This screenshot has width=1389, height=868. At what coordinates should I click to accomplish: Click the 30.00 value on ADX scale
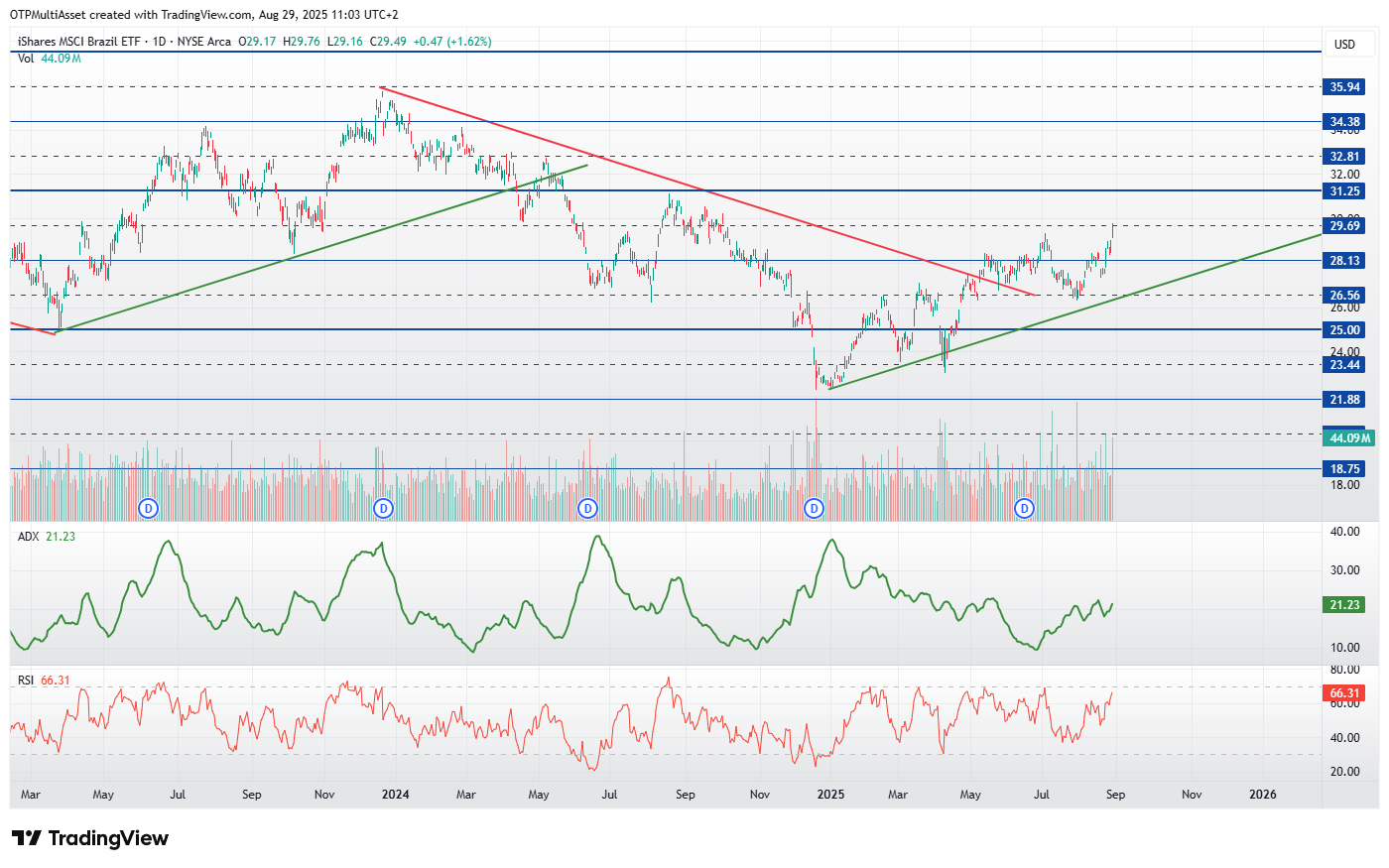pos(1344,570)
